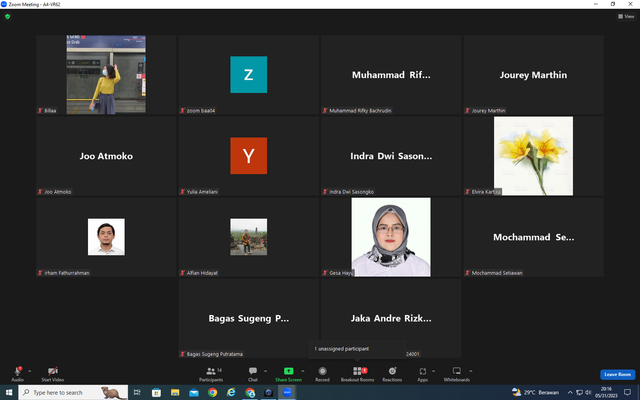
Task: Click muted mic icon beside Joo Atmoko label
Action: tap(40, 191)
